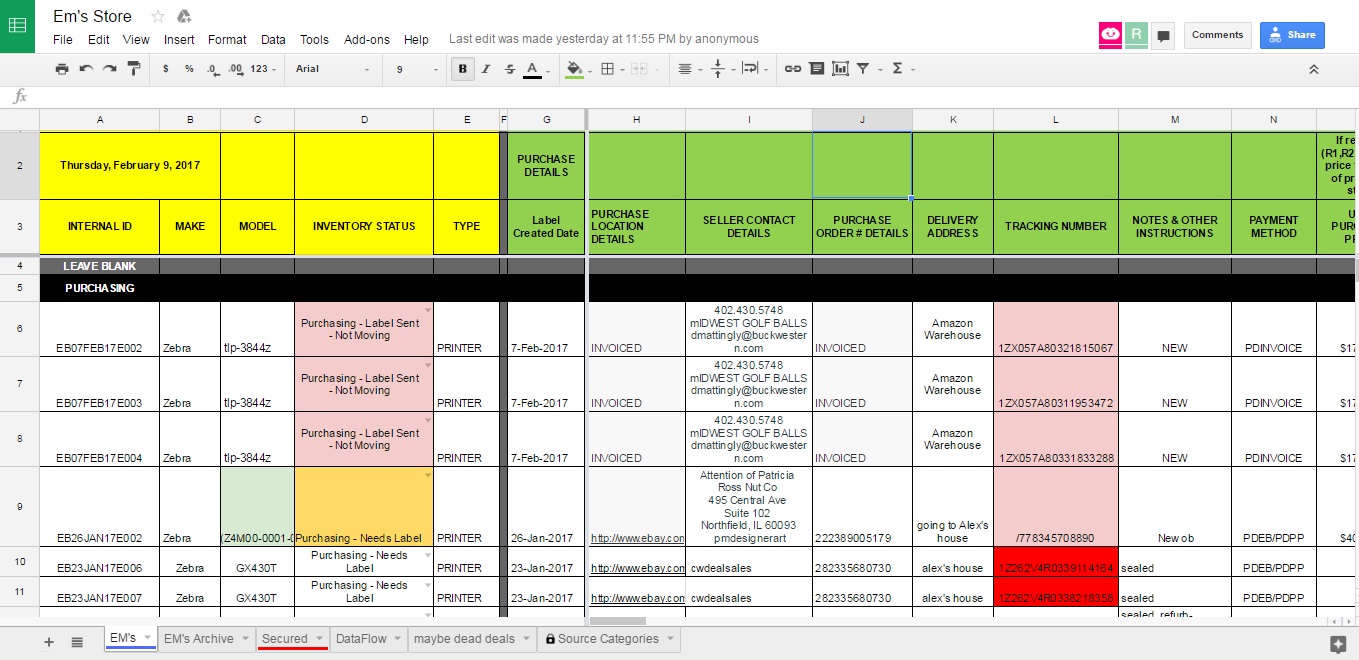This screenshot has width=1359, height=660.
Task: Click the insert link icon
Action: point(792,69)
